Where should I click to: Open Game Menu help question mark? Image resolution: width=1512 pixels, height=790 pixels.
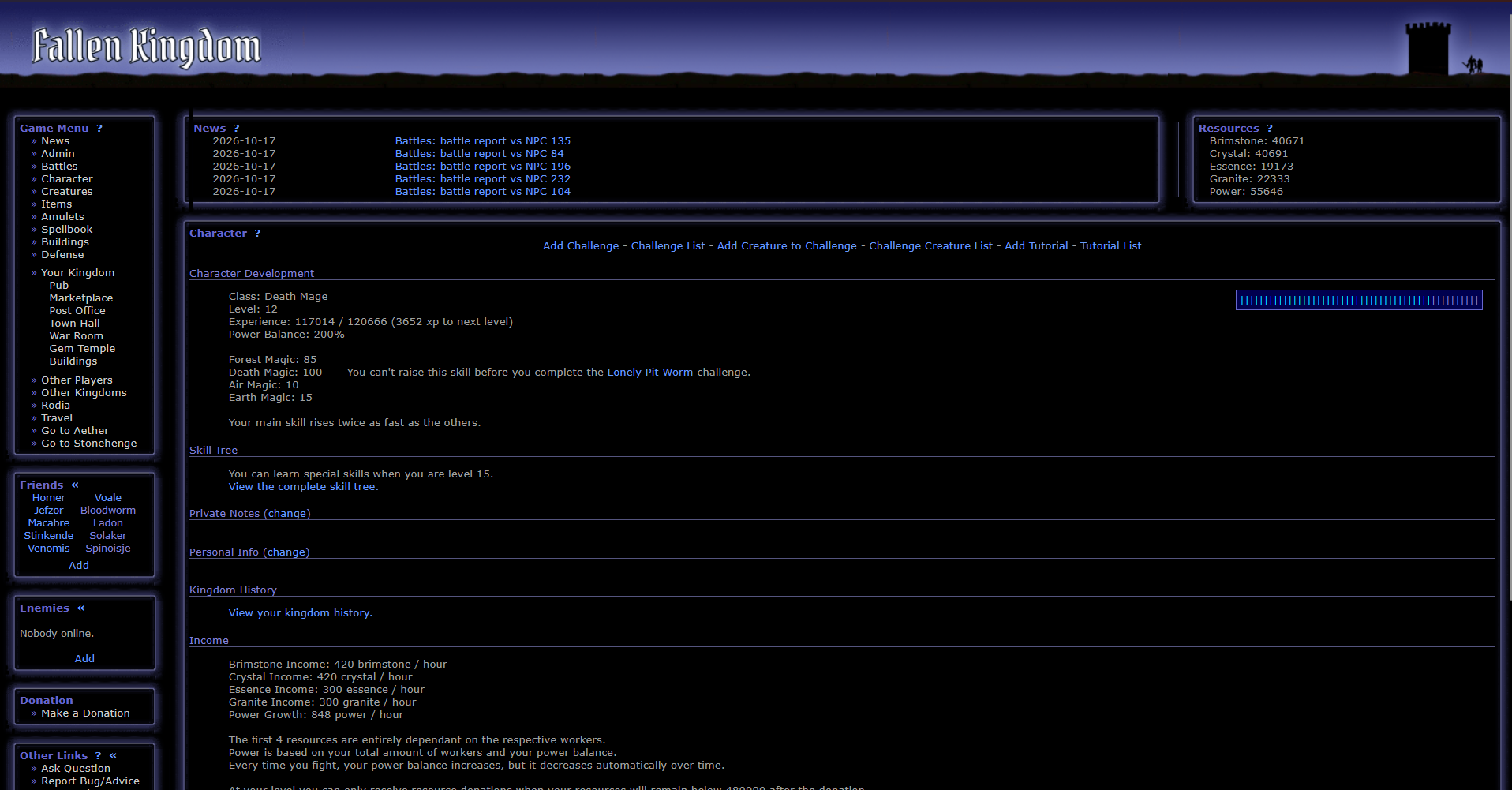[x=99, y=129]
